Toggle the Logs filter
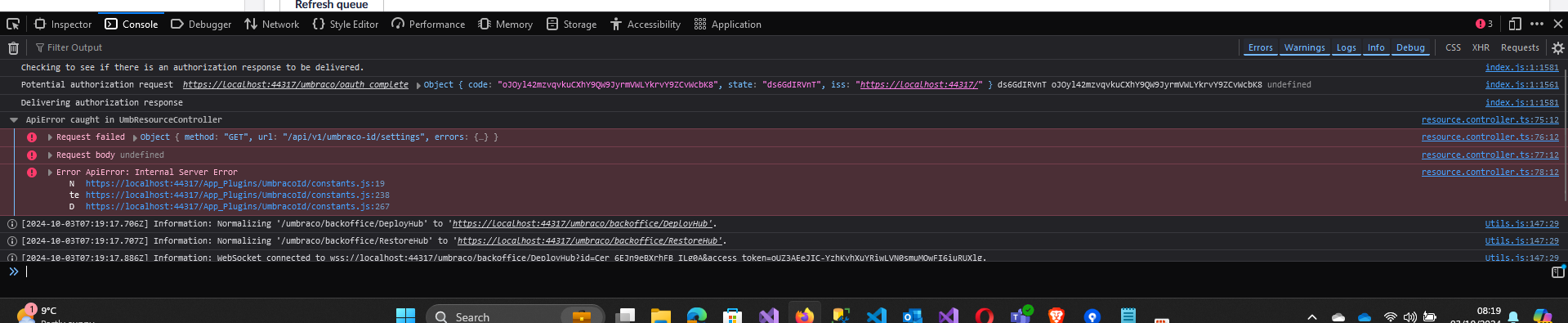The height and width of the screenshot is (323, 1568). [1346, 47]
